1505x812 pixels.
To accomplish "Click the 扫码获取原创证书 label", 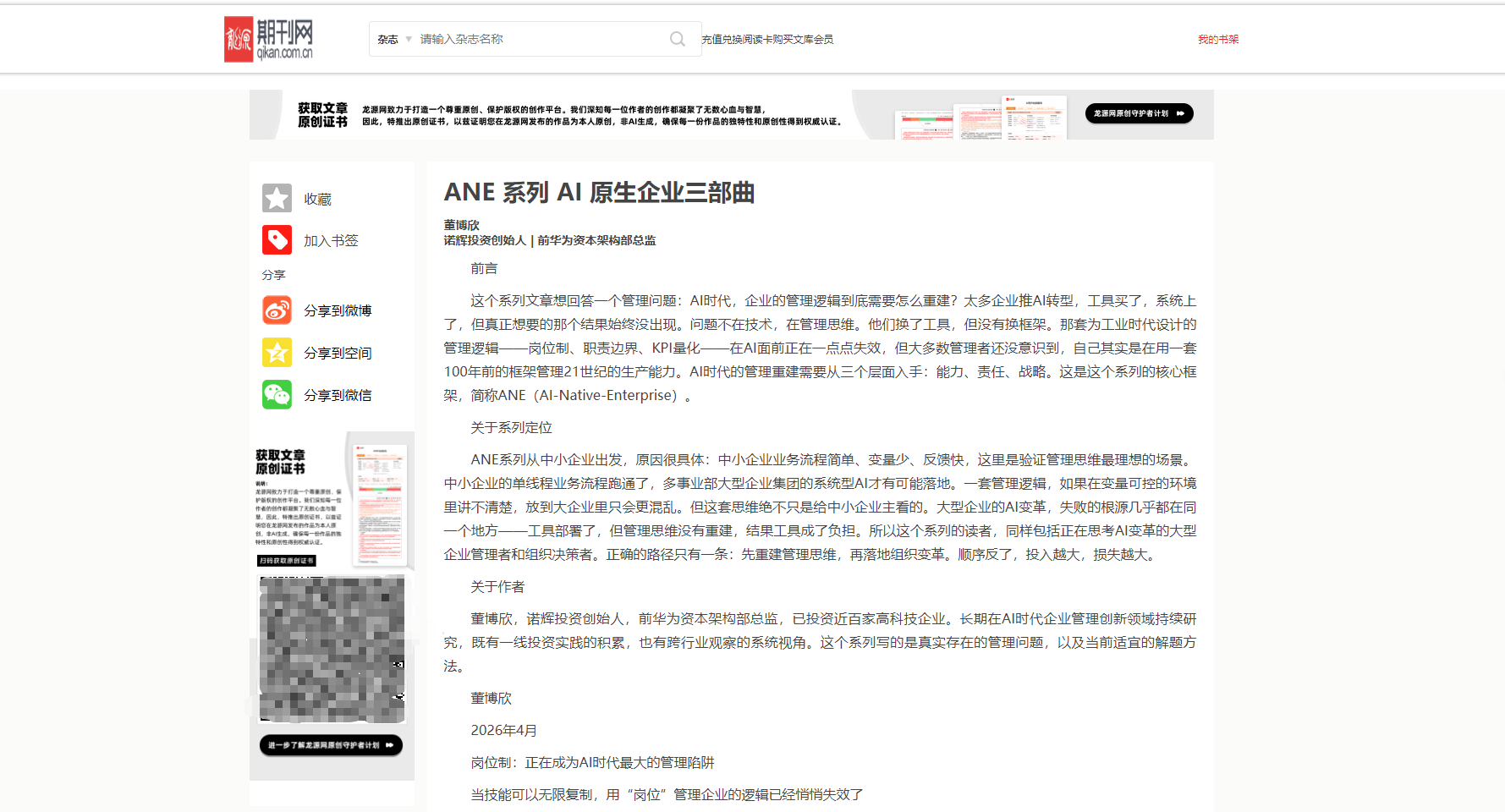I will pyautogui.click(x=287, y=561).
